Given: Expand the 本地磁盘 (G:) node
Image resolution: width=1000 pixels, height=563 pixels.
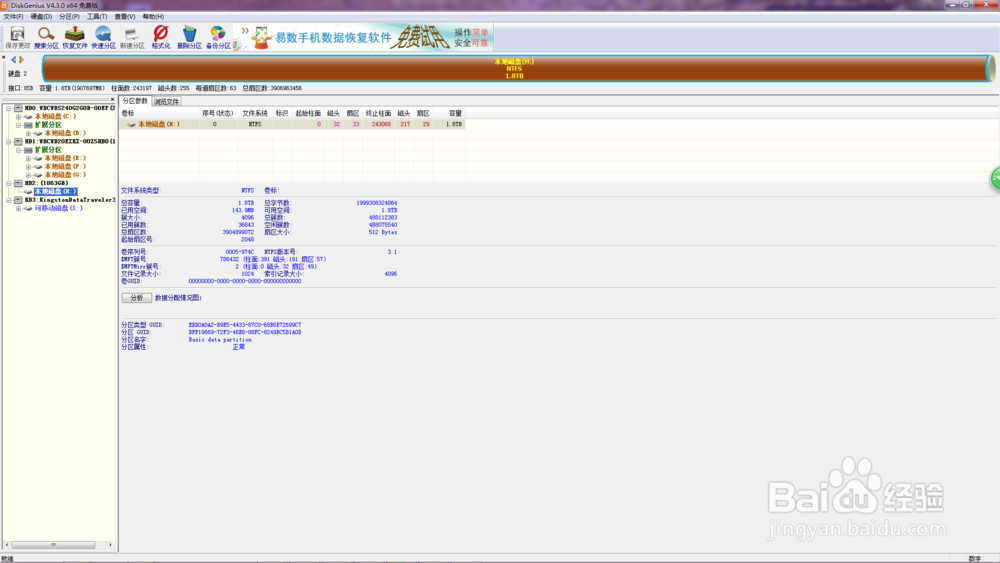Looking at the screenshot, I should [x=28, y=175].
